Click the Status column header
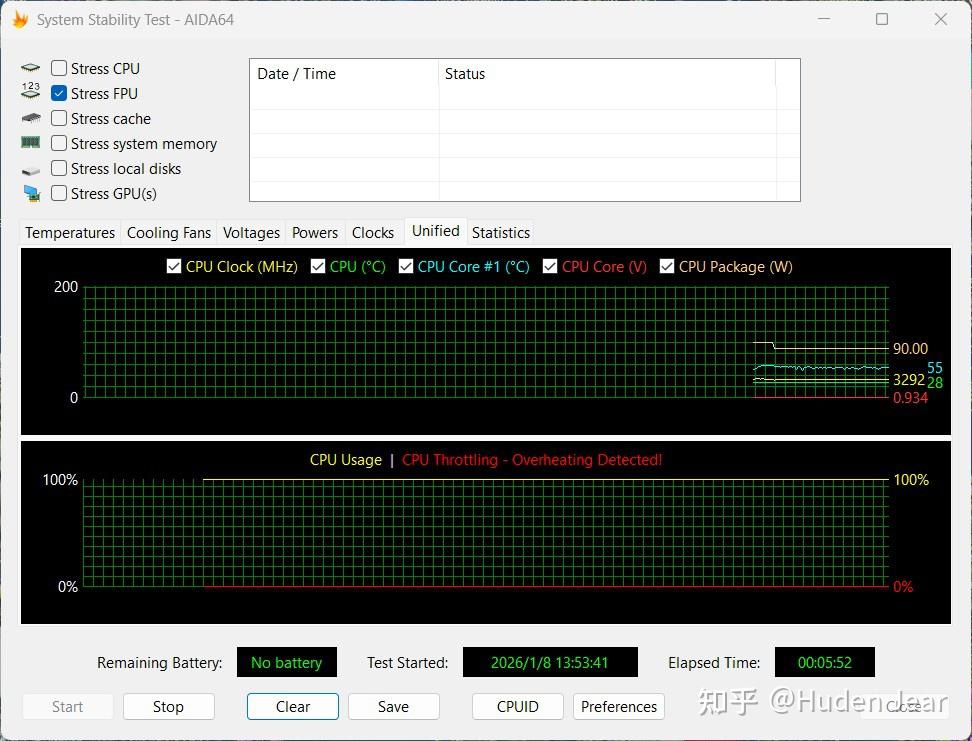 tap(607, 74)
